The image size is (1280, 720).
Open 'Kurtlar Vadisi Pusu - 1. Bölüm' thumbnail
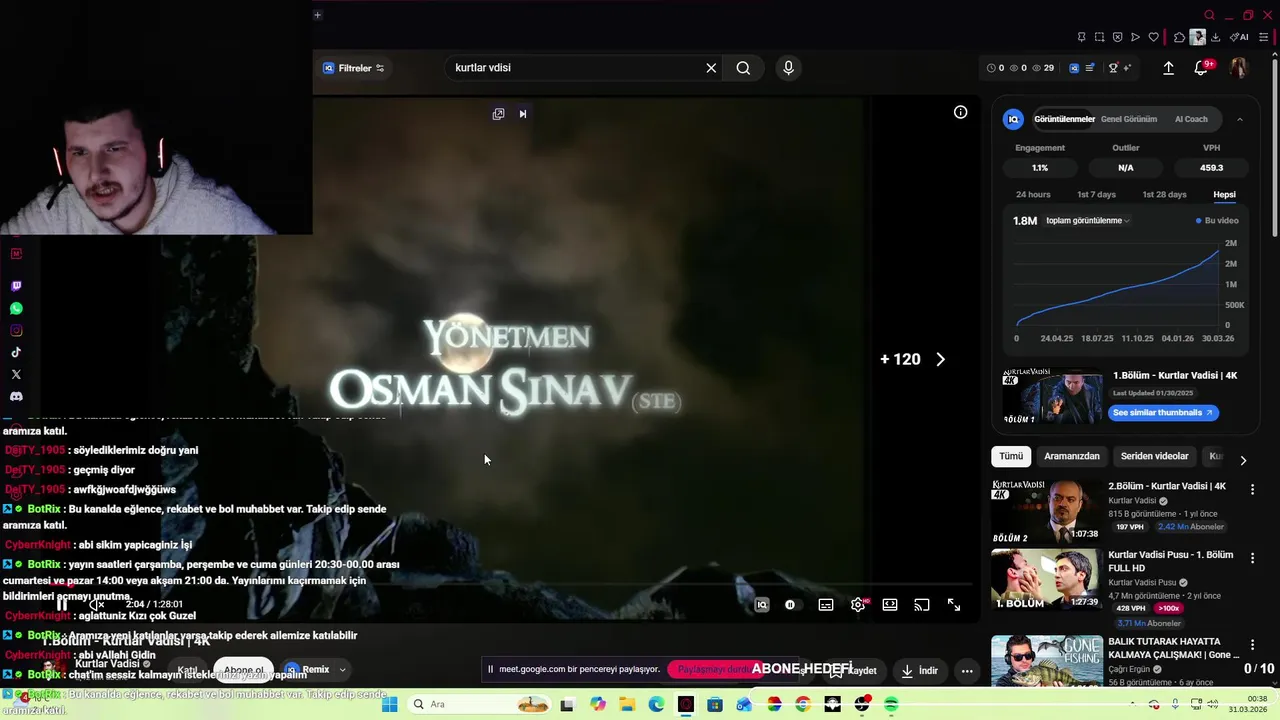(1046, 579)
